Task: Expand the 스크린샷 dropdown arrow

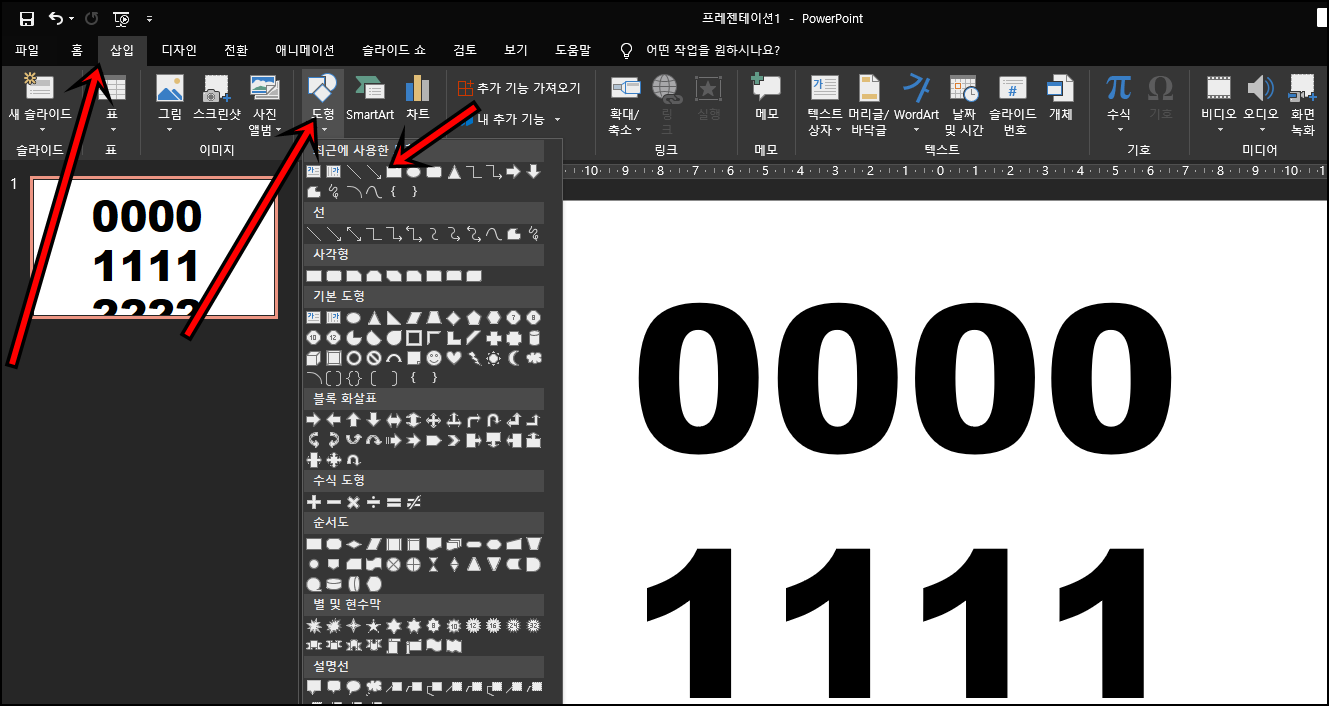Action: (219, 130)
